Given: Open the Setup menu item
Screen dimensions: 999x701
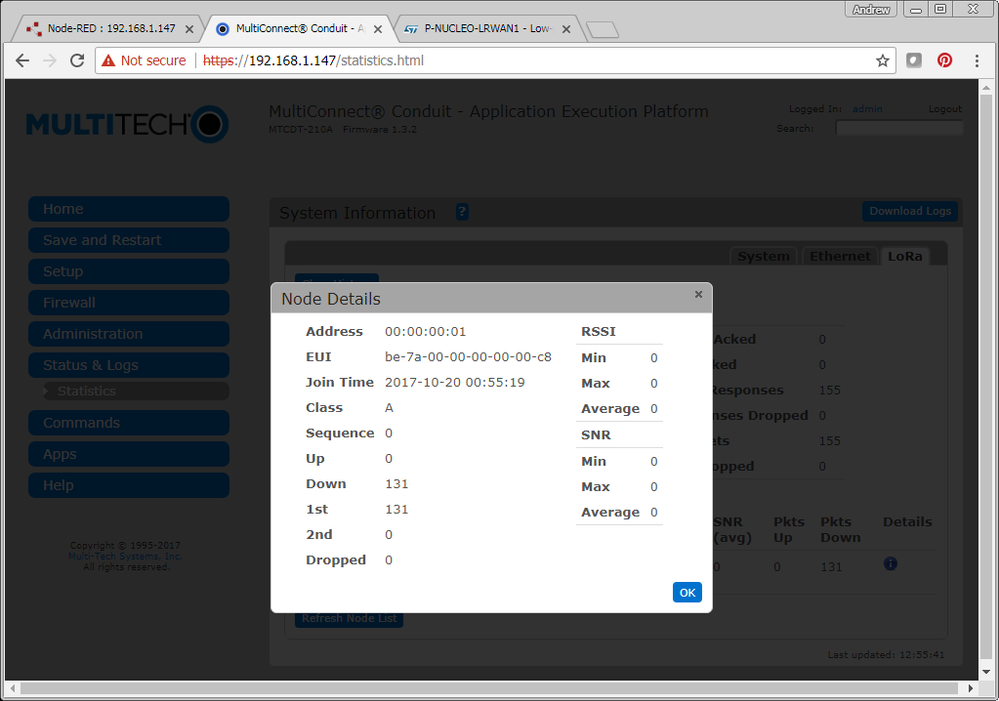Looking at the screenshot, I should pyautogui.click(x=129, y=271).
